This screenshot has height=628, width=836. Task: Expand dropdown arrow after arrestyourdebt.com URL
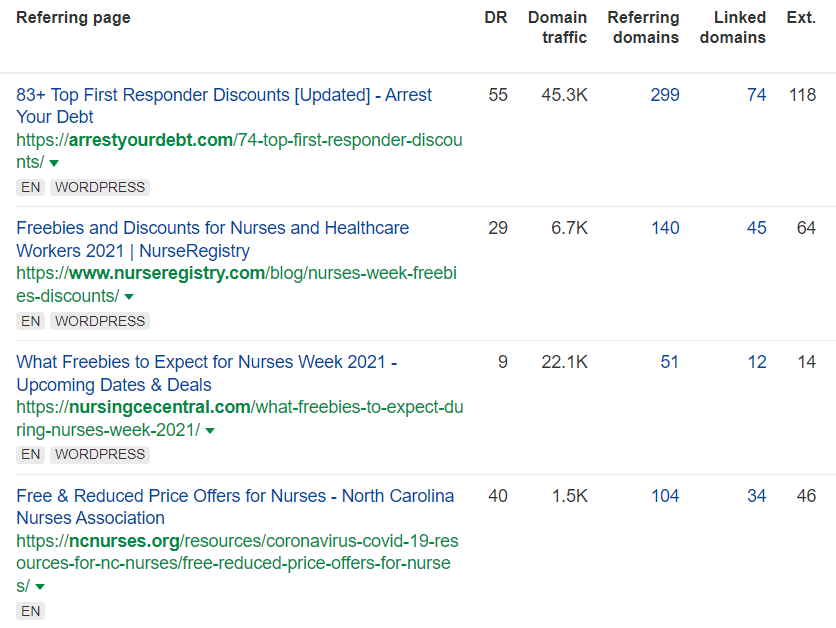tap(54, 163)
